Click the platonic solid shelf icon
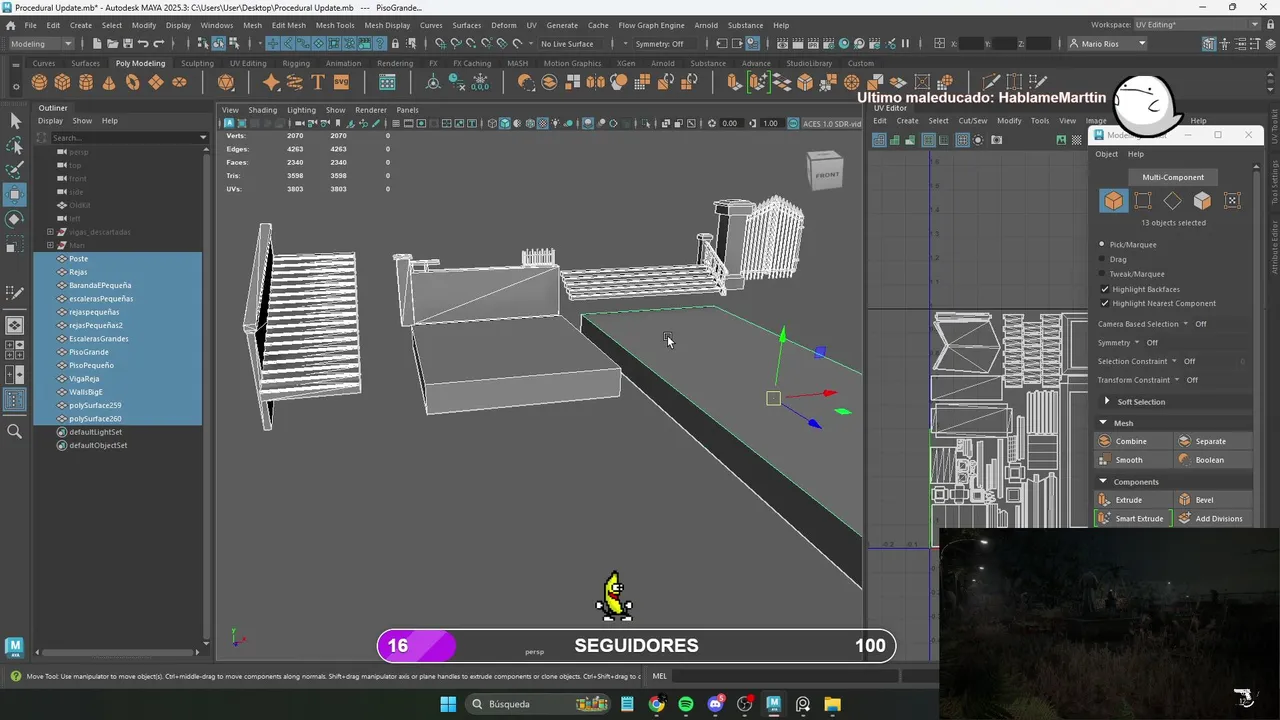The image size is (1280, 720). 226,82
